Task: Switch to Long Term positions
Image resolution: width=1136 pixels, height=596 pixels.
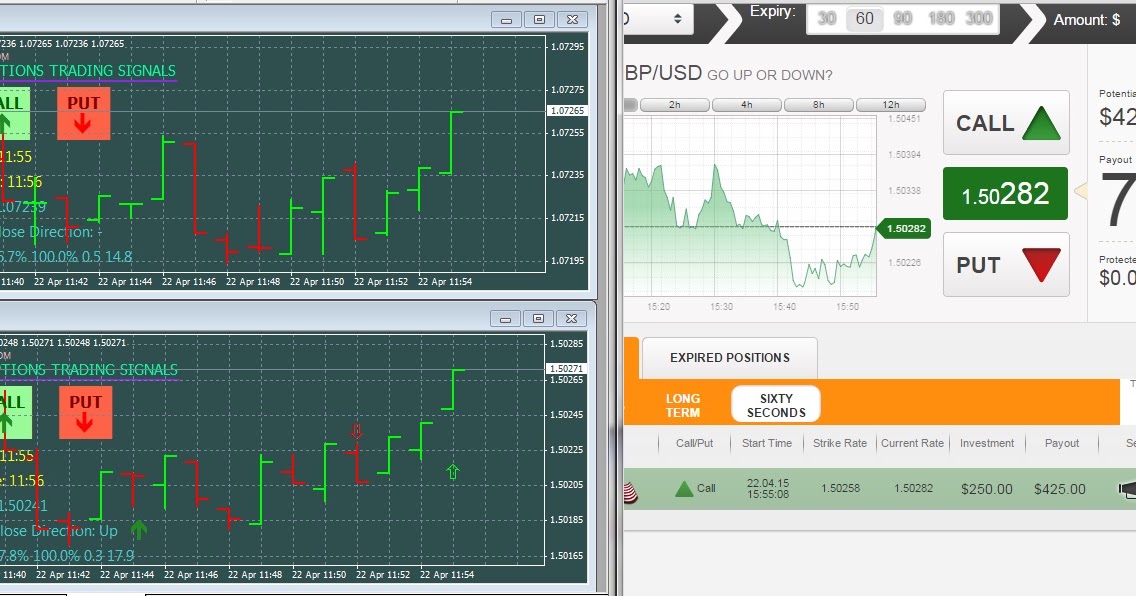Action: (682, 406)
